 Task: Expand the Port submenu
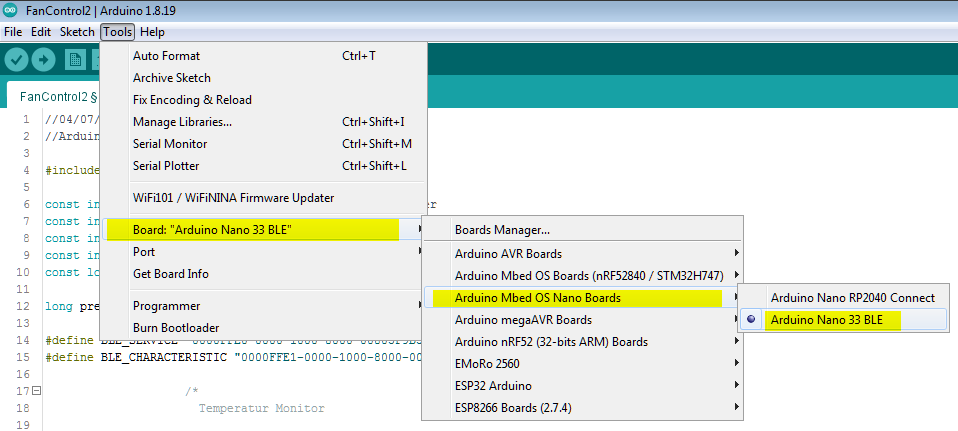263,252
